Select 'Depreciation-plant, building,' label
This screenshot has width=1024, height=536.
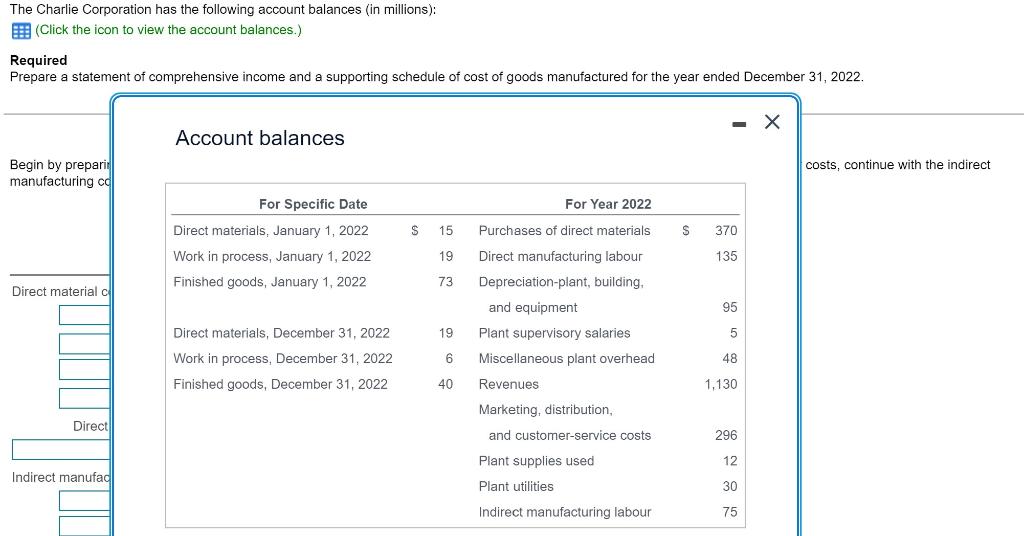tap(561, 281)
